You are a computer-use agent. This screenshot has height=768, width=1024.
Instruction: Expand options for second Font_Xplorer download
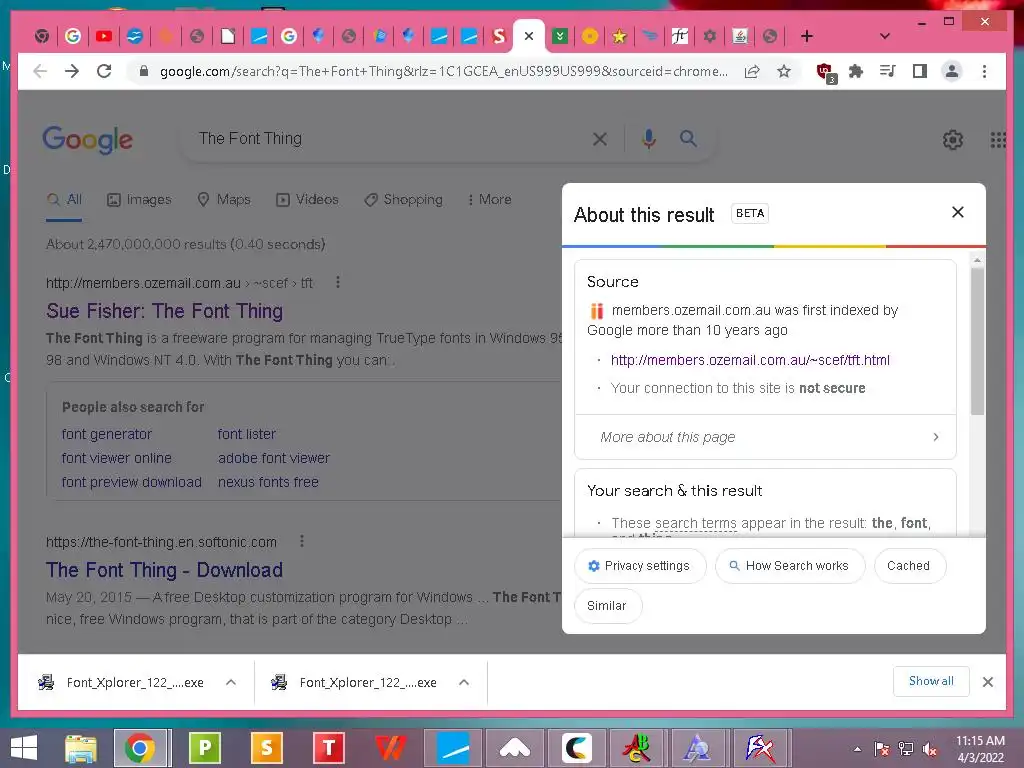[x=464, y=682]
